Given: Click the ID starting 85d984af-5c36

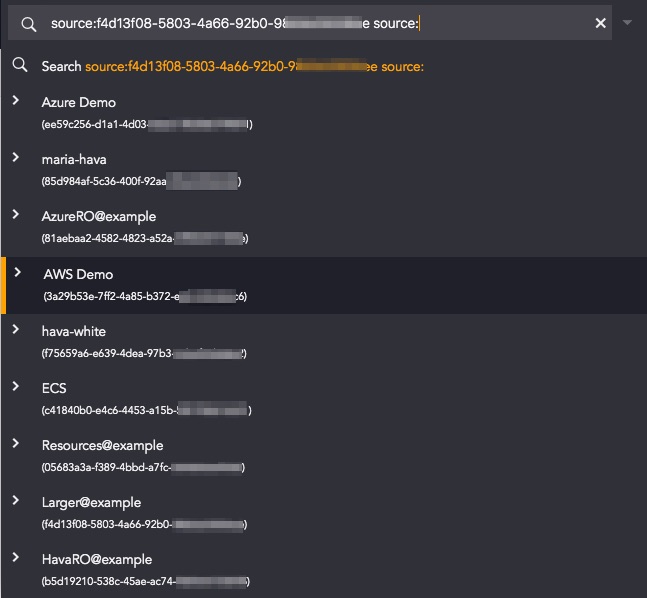Looking at the screenshot, I should point(141,181).
